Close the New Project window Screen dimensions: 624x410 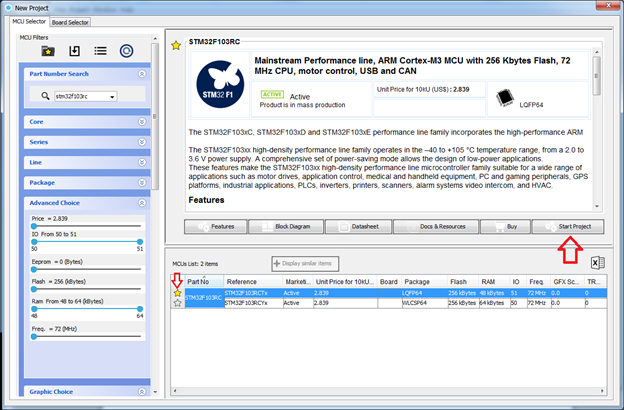[x=608, y=5]
